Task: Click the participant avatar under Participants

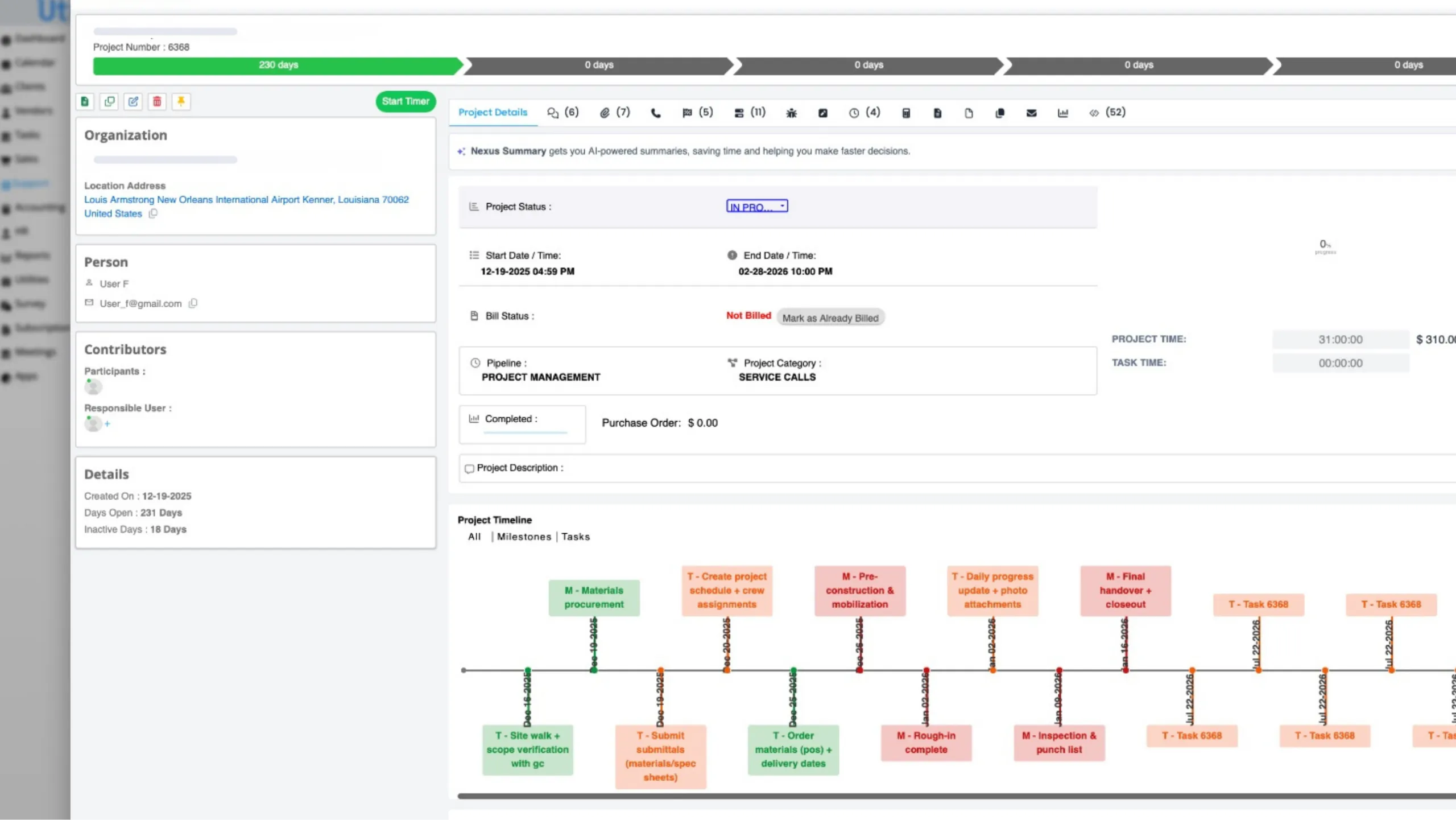Action: click(93, 387)
